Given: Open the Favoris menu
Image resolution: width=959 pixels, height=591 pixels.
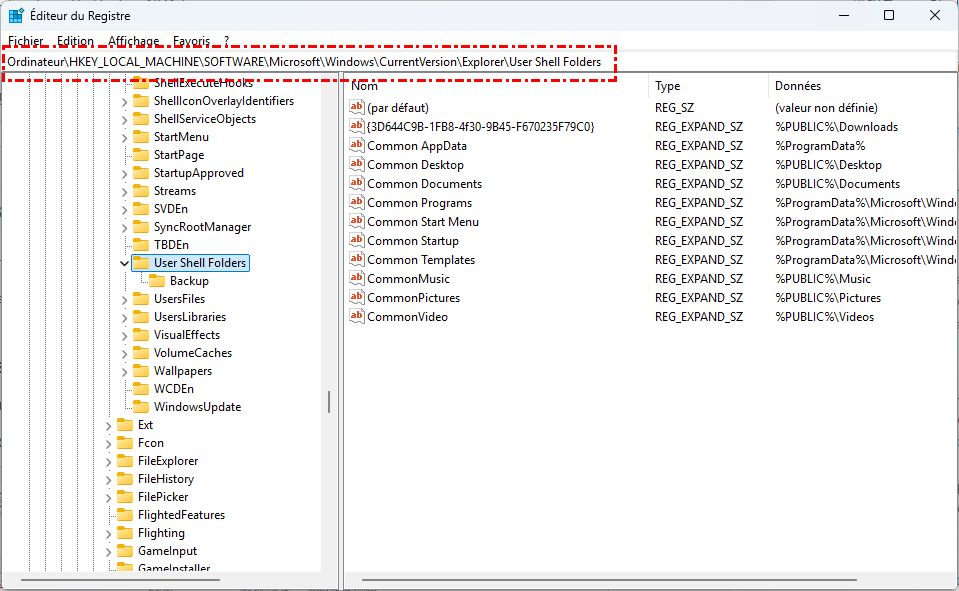Looking at the screenshot, I should coord(191,41).
